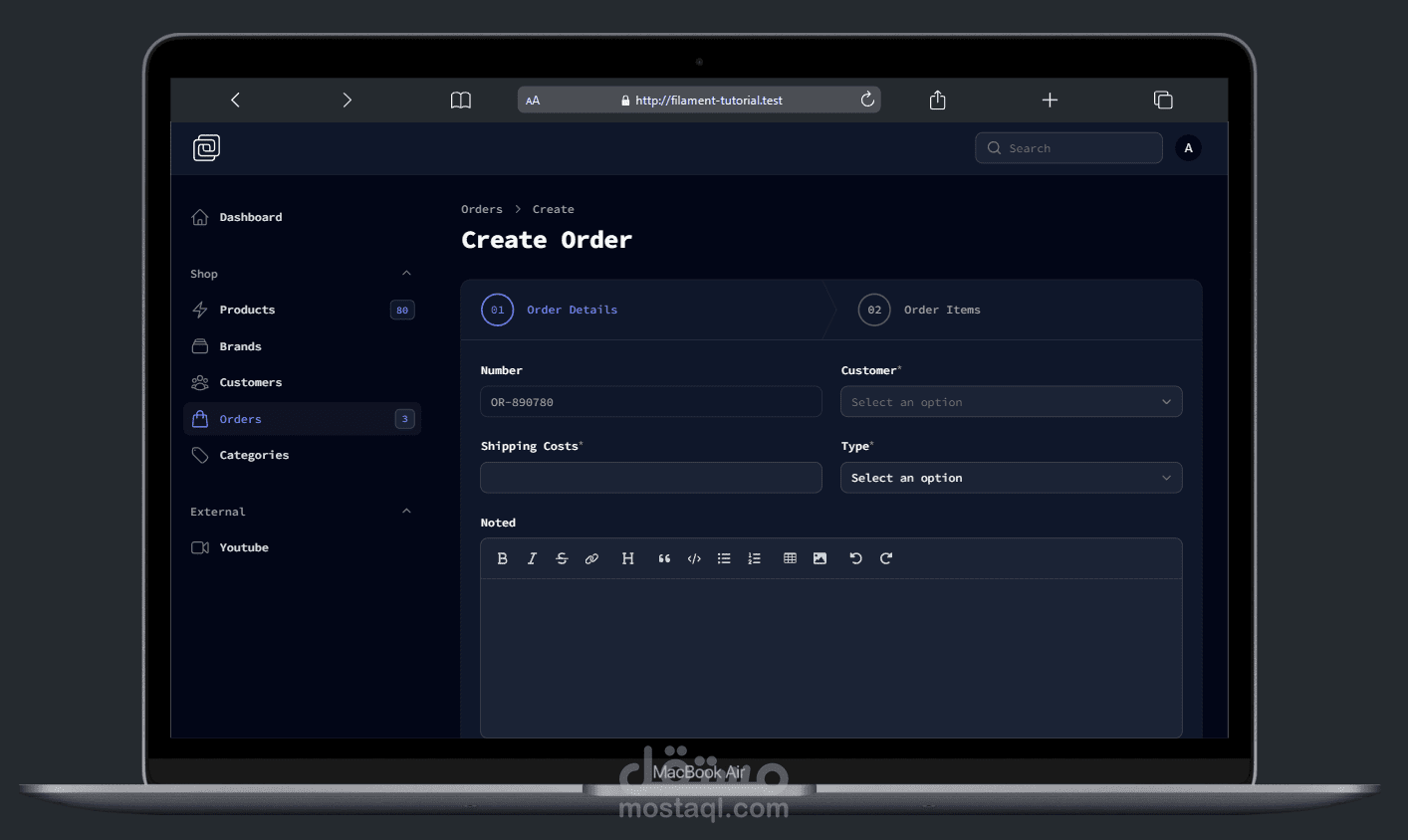1408x840 pixels.
Task: Click the browser URL address bar
Action: (699, 100)
